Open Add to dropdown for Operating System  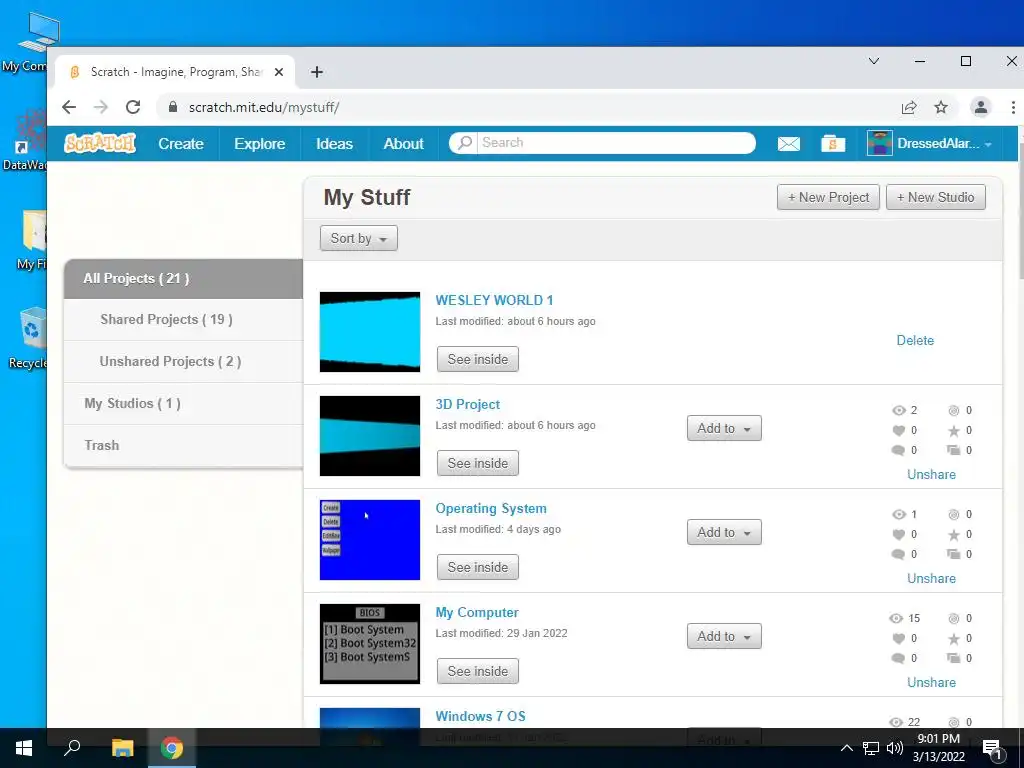[724, 532]
